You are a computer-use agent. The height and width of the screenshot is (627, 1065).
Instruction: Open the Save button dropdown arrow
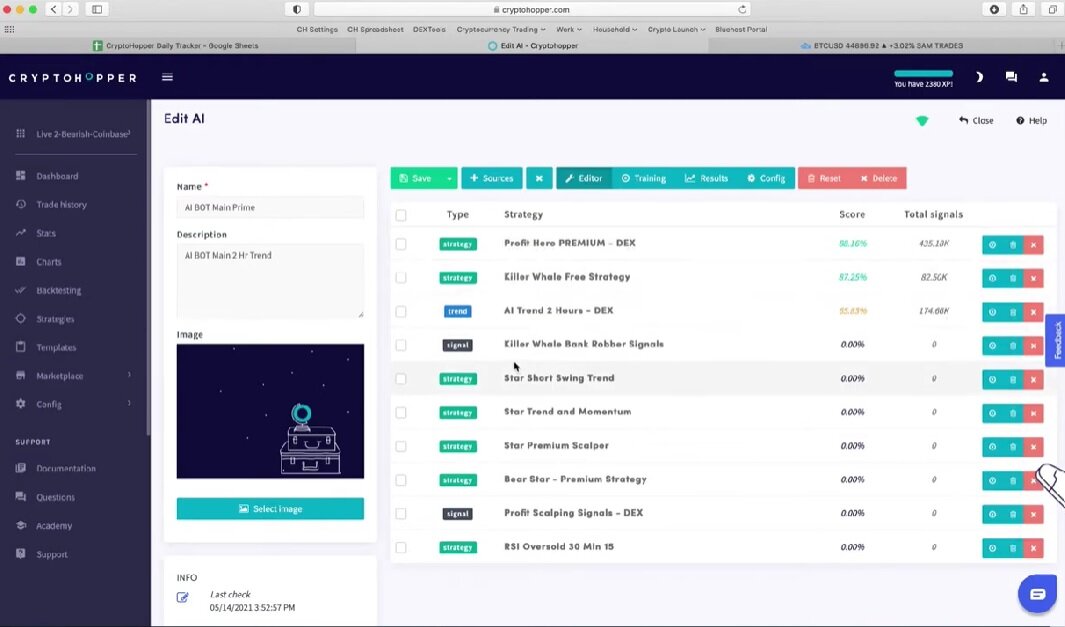(x=449, y=178)
